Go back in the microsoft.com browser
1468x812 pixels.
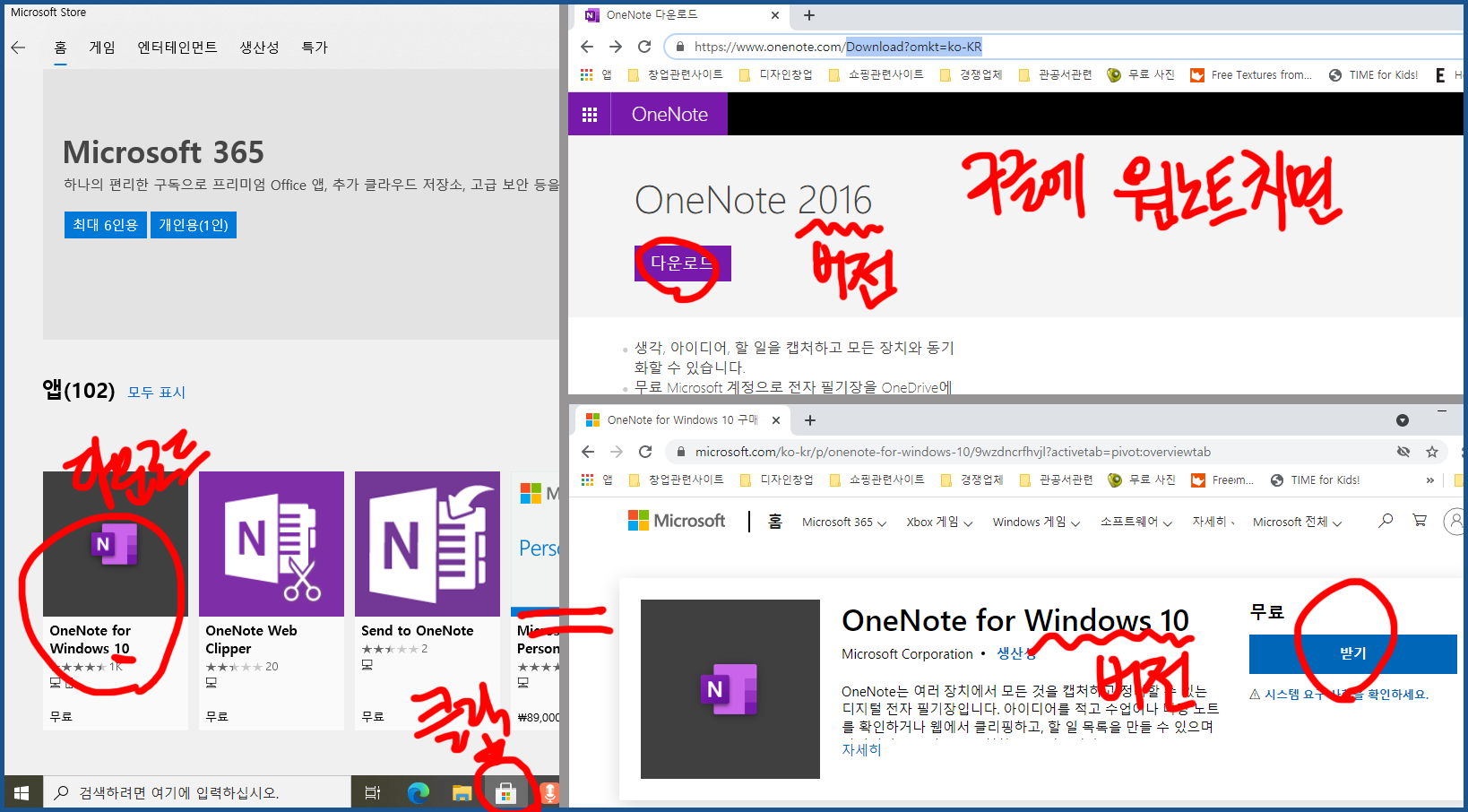point(588,452)
